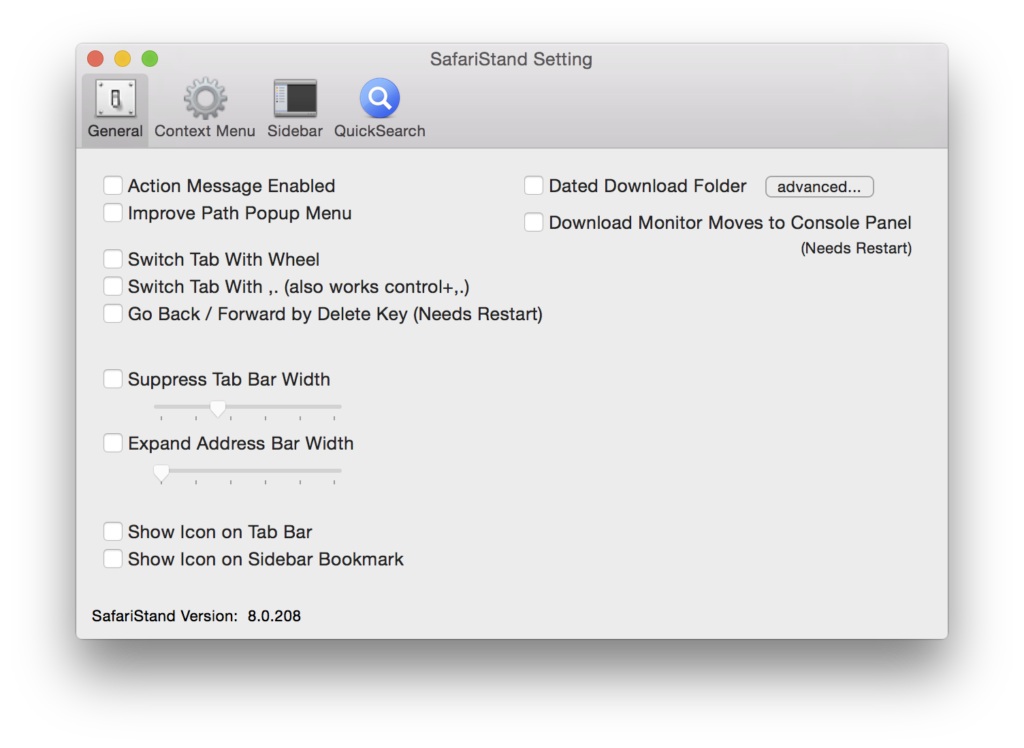Toggle Switch Tab With ,. option
The image size is (1024, 748).
[113, 286]
